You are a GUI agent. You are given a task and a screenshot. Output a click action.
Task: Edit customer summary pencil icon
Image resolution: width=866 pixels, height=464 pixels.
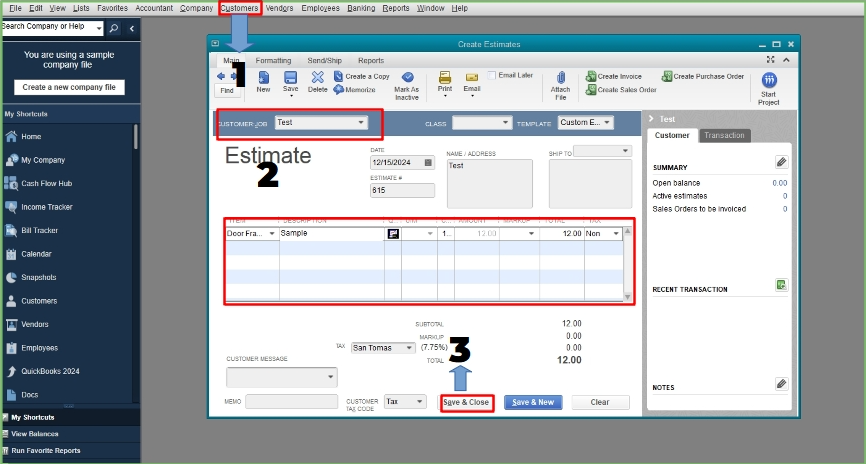click(x=781, y=162)
